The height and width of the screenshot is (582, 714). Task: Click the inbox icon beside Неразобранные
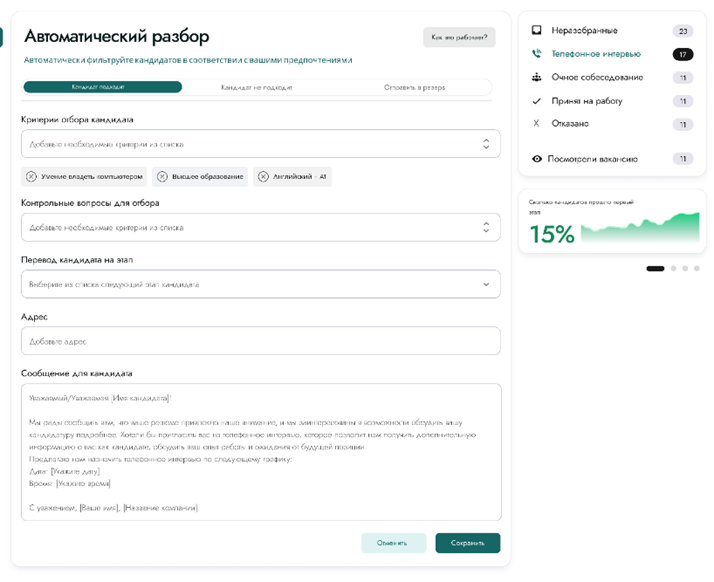(x=537, y=31)
